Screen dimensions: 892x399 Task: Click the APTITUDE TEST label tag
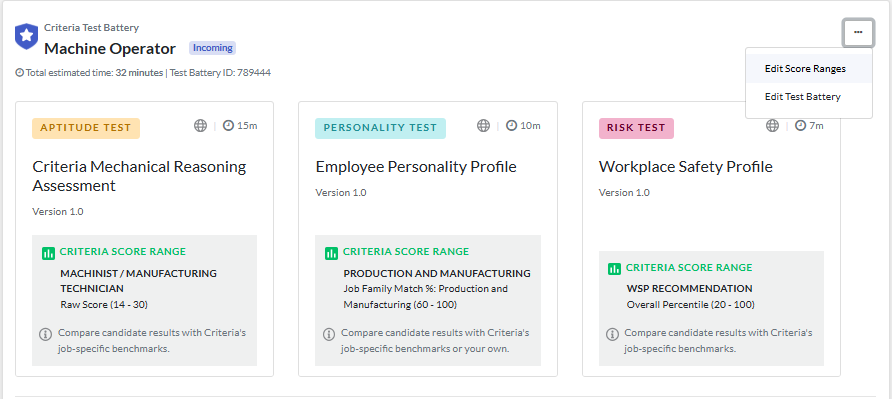[x=86, y=128]
